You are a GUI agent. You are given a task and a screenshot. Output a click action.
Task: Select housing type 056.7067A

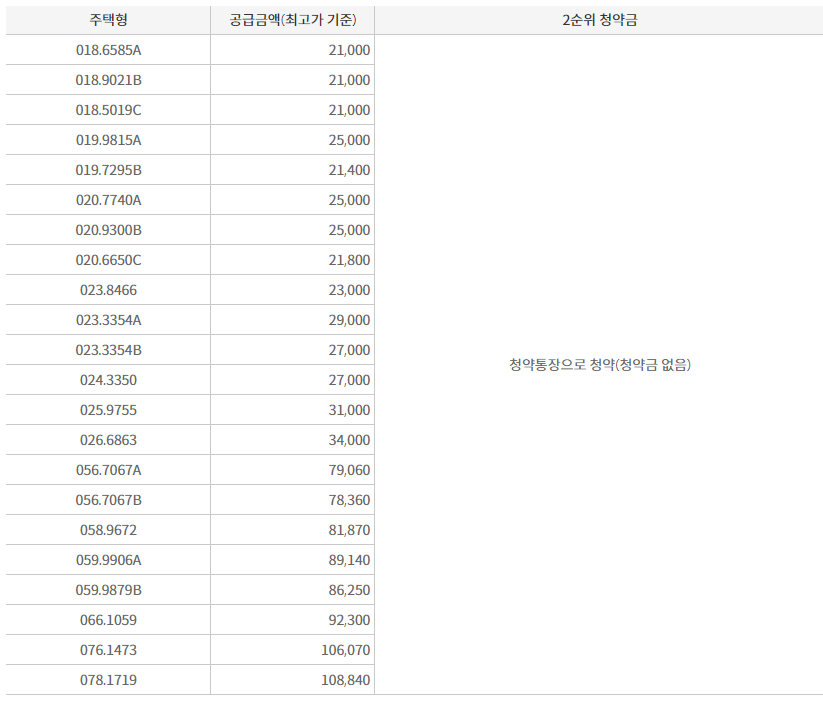pyautogui.click(x=108, y=470)
